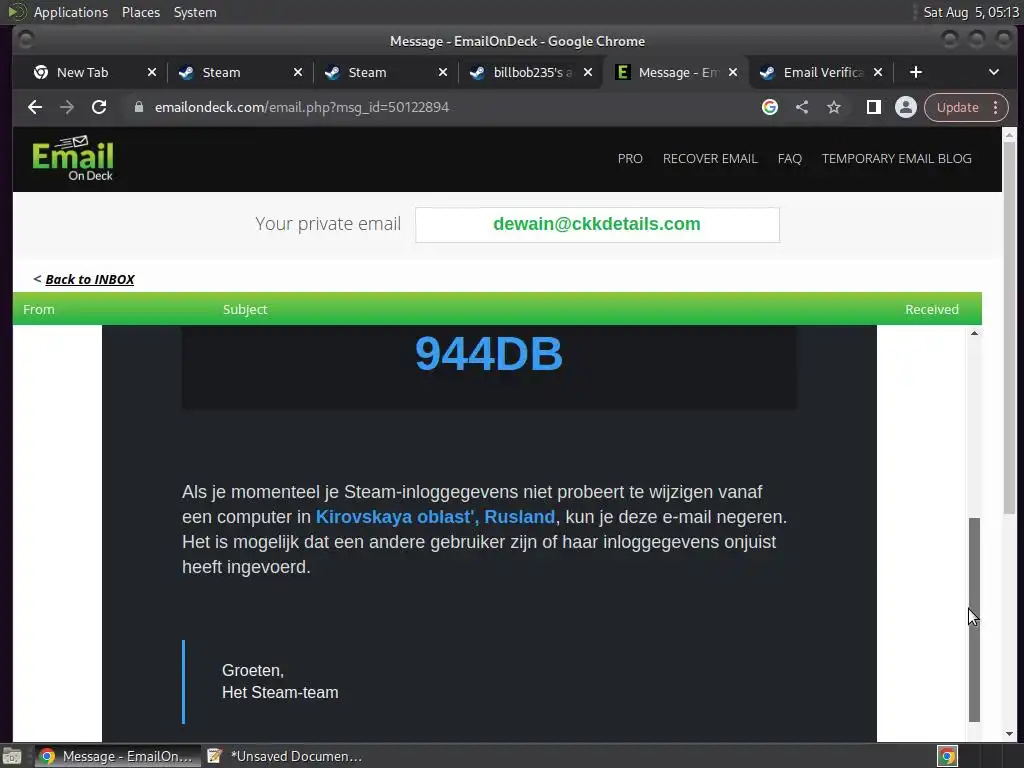Click the email frame scrollbar thumb
Screen dimensions: 1024x768
click(x=974, y=619)
